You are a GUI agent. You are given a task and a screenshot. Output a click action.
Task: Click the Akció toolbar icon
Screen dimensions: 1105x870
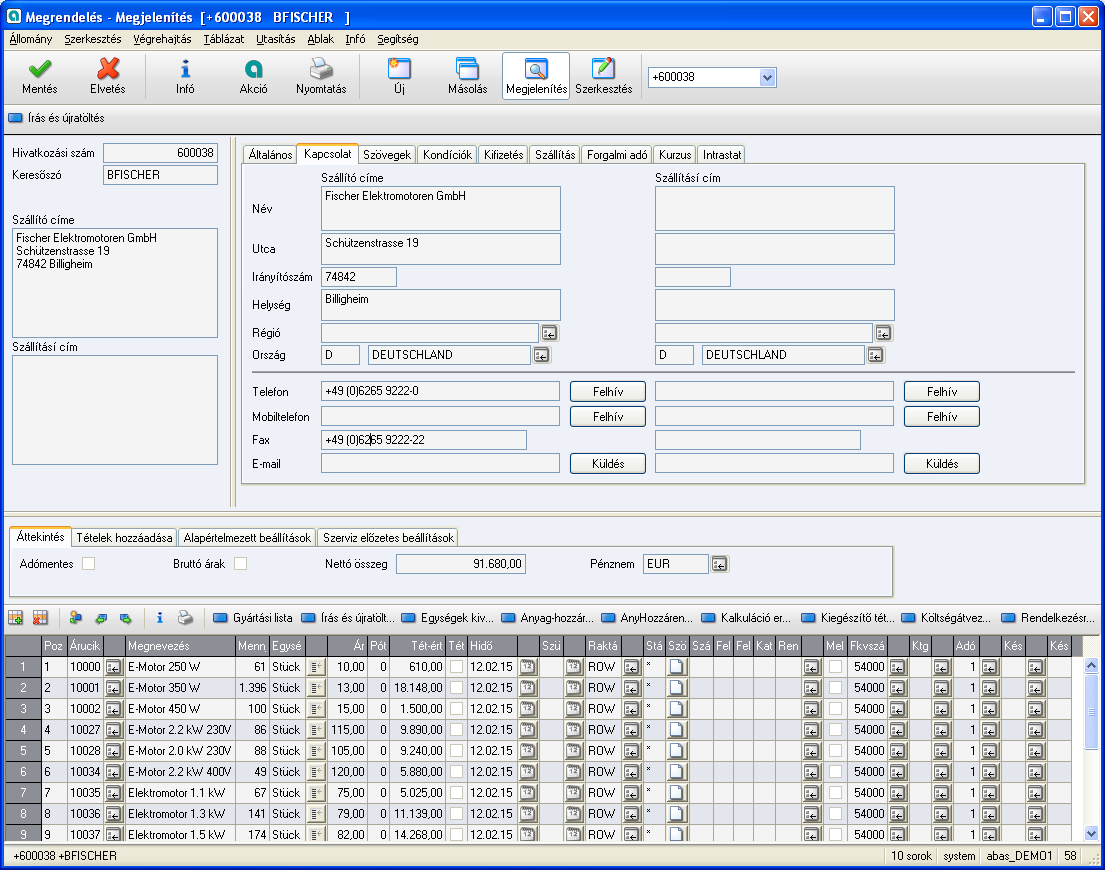[253, 69]
